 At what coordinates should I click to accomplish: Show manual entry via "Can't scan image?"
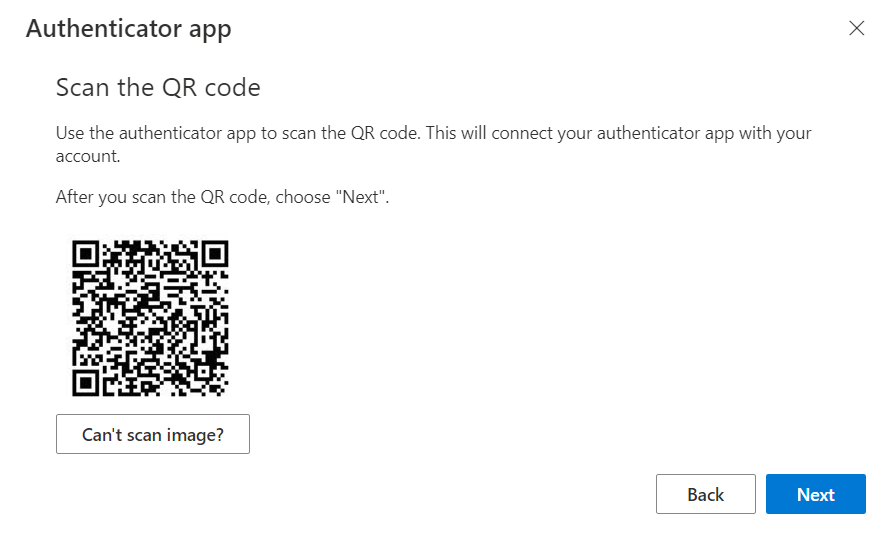click(x=153, y=434)
